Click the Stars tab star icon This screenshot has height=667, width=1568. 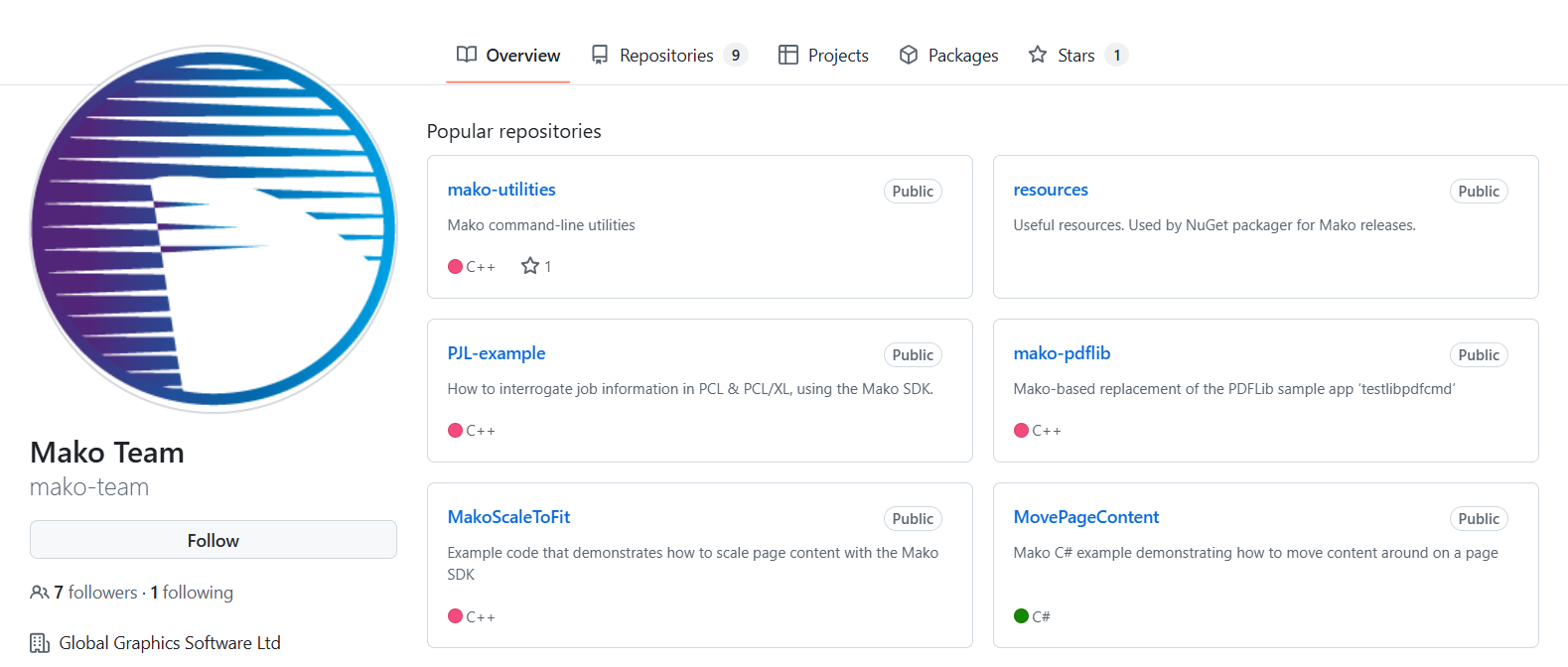1038,55
